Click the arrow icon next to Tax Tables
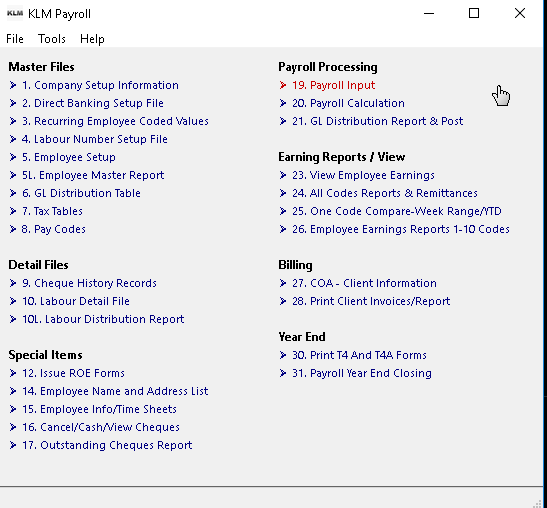The width and height of the screenshot is (547, 508). point(13,211)
